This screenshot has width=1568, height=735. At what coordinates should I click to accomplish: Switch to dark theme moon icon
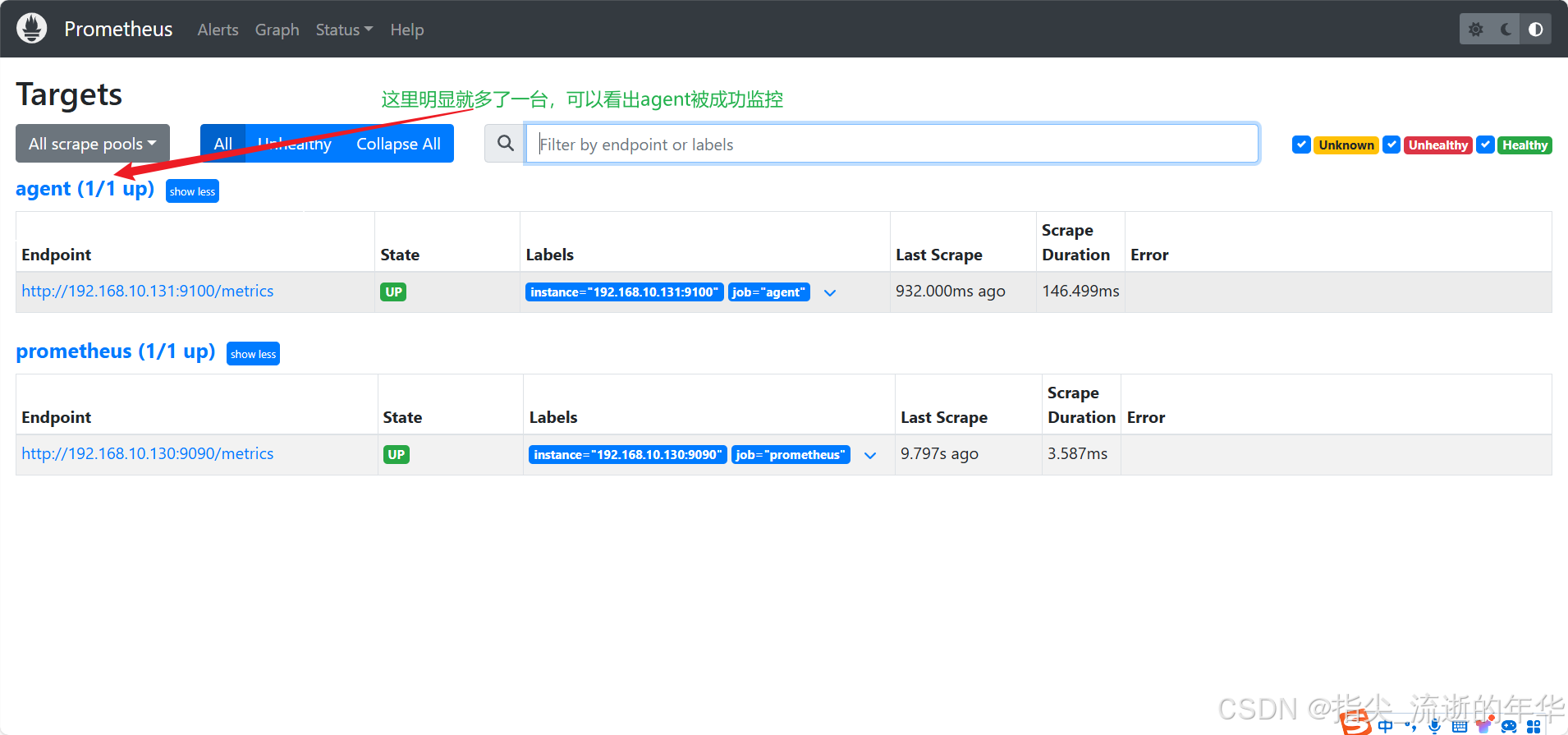tap(1506, 30)
